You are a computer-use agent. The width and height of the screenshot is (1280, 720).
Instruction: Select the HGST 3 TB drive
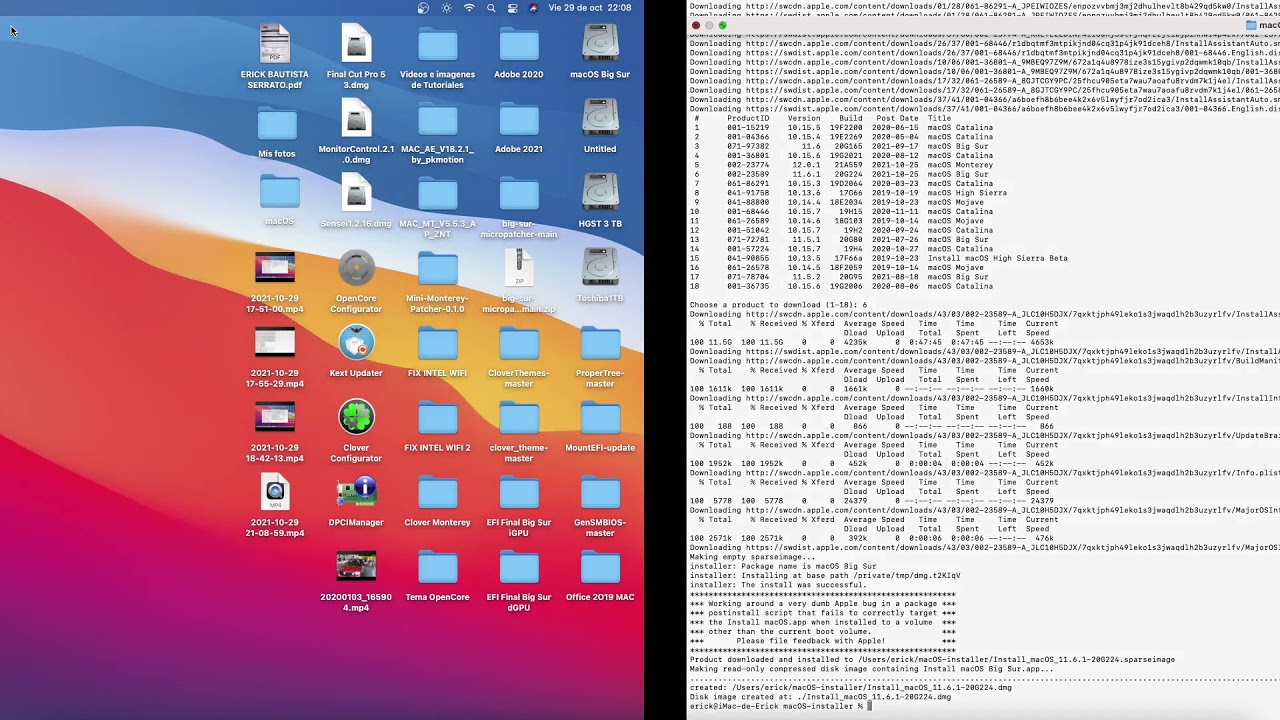(600, 194)
